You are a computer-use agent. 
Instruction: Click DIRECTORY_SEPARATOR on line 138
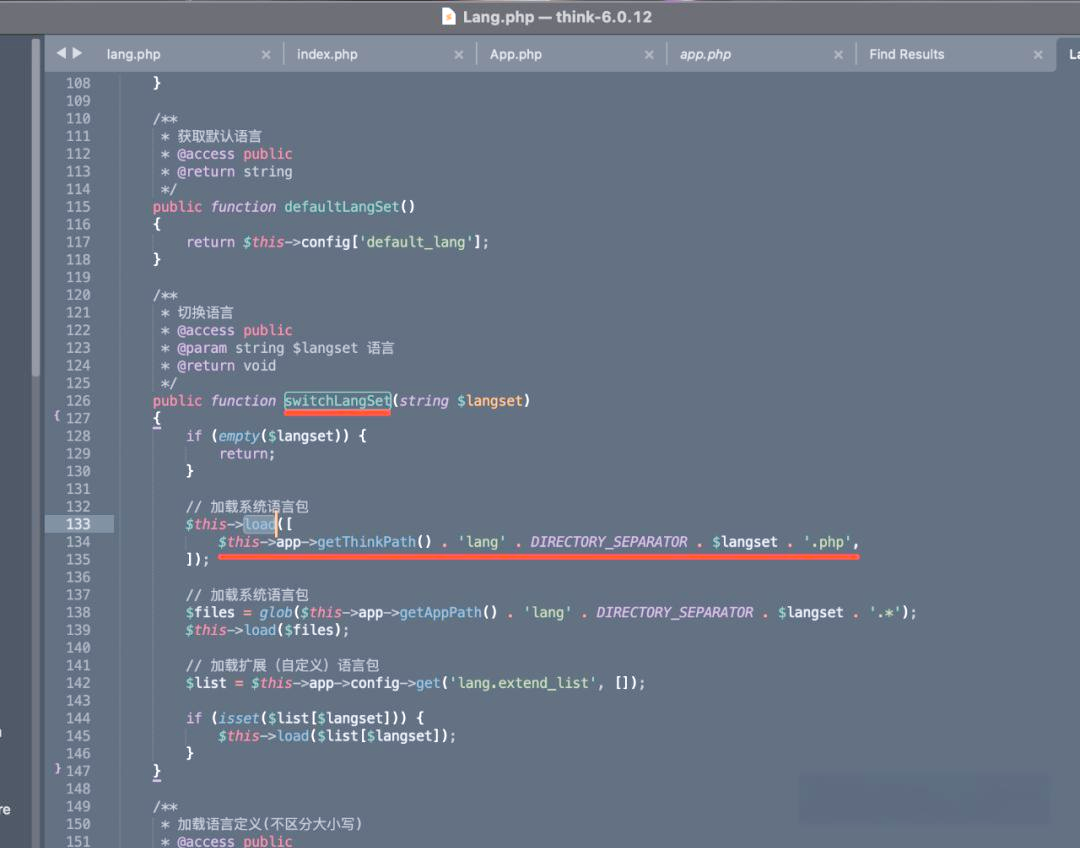click(675, 612)
